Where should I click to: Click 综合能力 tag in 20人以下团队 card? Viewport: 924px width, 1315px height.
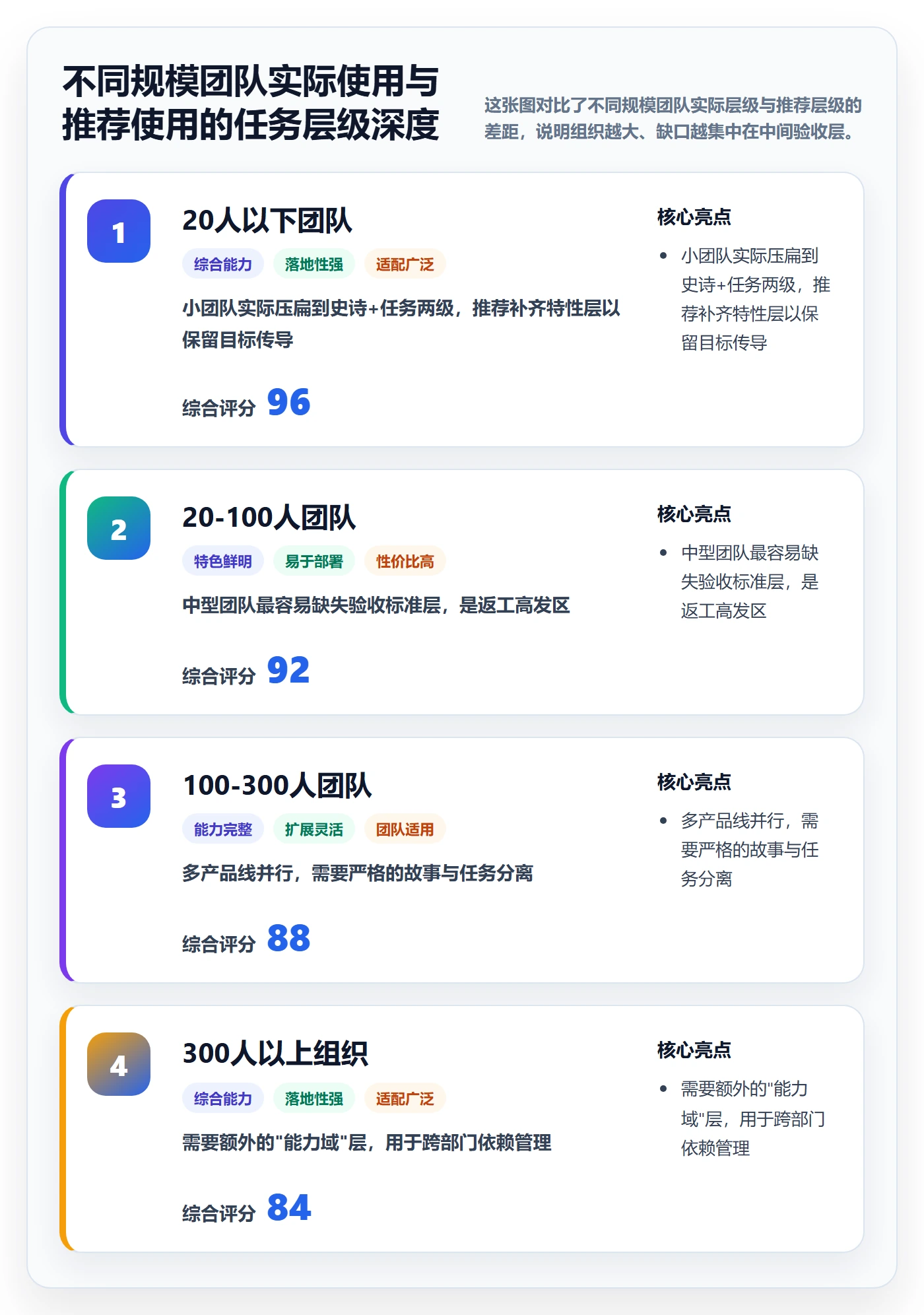point(223,265)
